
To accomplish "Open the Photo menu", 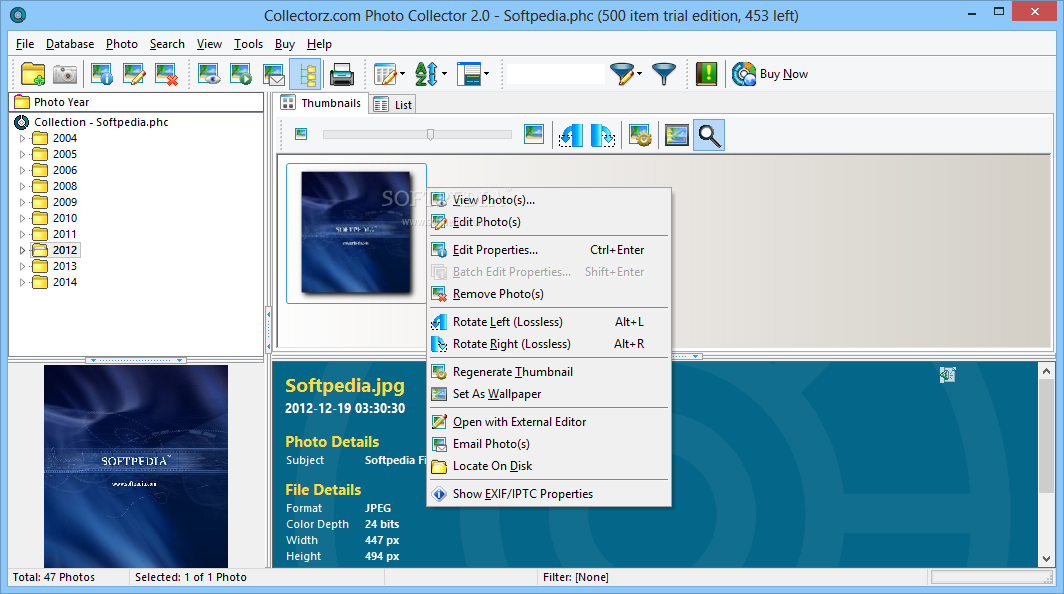I will point(121,44).
